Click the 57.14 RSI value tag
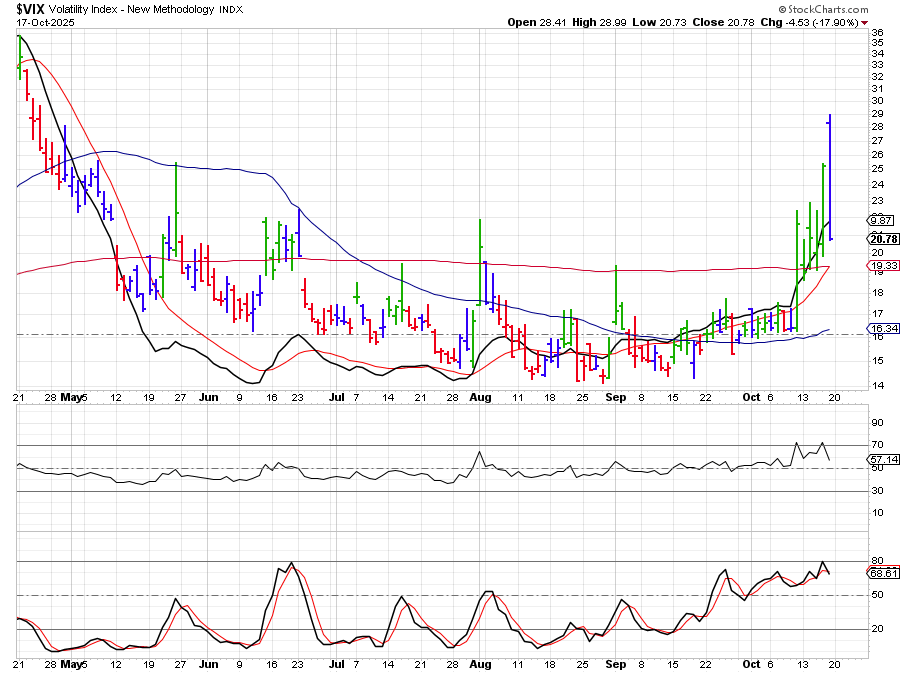The width and height of the screenshot is (900, 673). coord(884,459)
